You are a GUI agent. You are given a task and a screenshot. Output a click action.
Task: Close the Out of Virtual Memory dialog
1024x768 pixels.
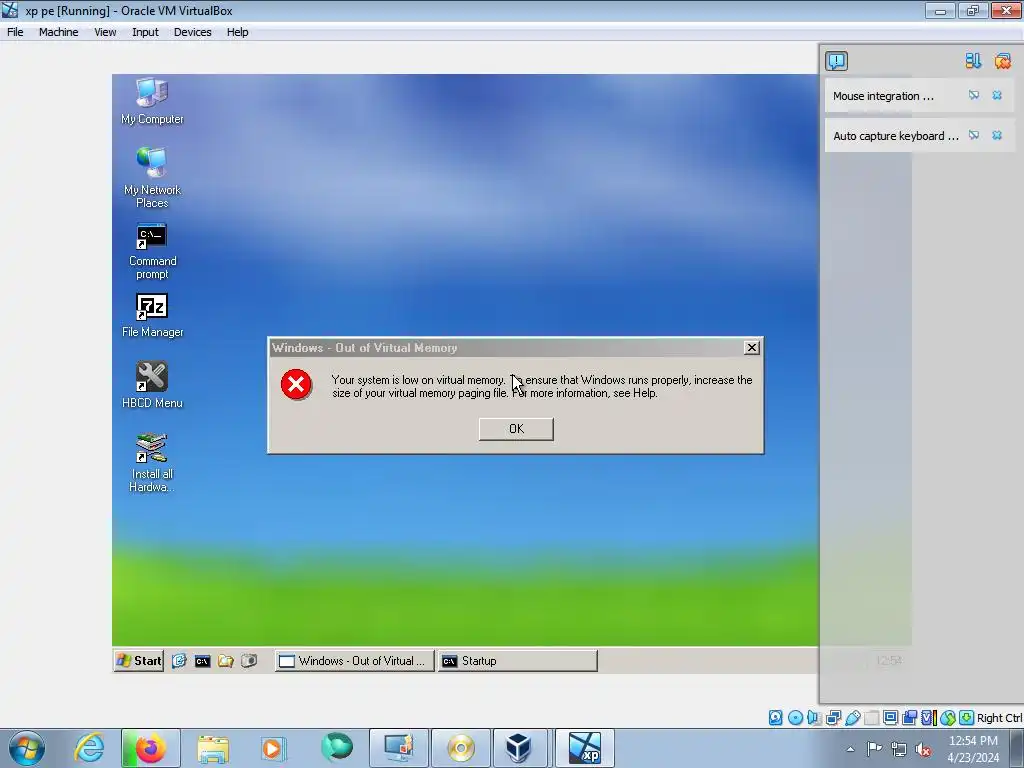point(752,347)
